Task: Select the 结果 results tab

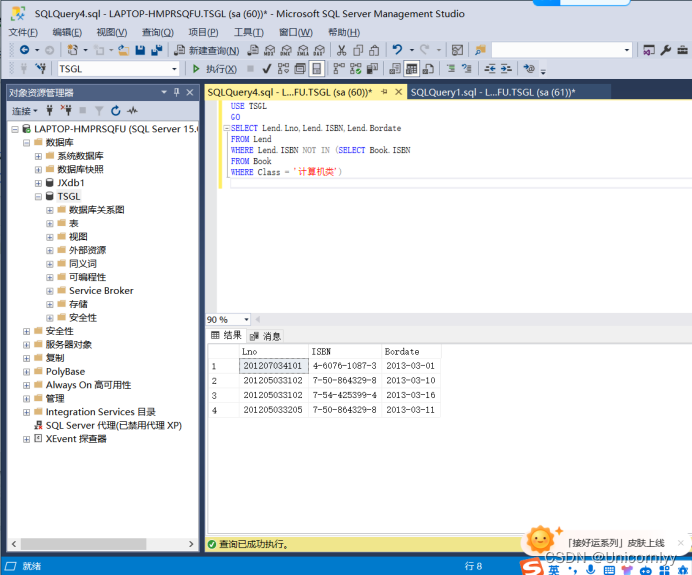Action: 226,335
